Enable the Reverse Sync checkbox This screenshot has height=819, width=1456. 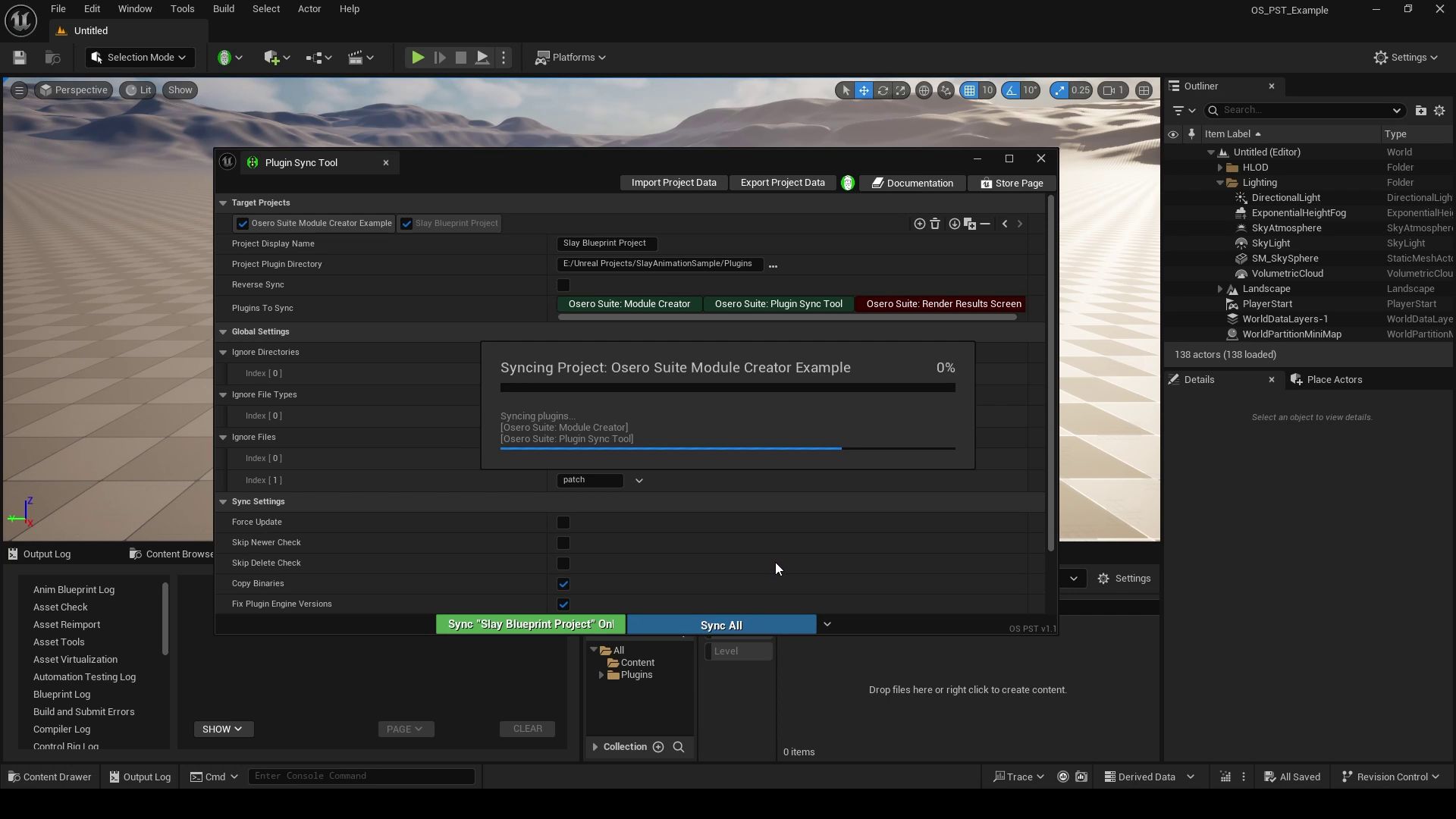pyautogui.click(x=563, y=285)
